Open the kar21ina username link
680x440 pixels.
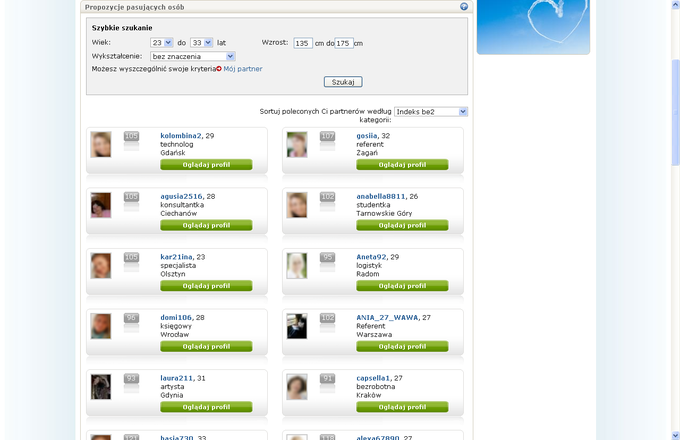tap(177, 257)
